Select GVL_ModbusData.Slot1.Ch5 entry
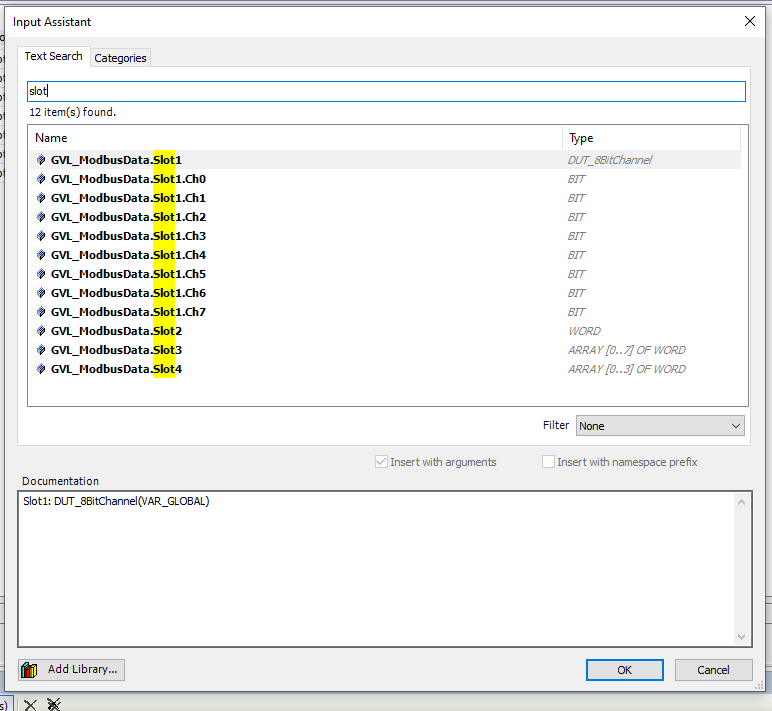The width and height of the screenshot is (772, 711). [x=385, y=274]
